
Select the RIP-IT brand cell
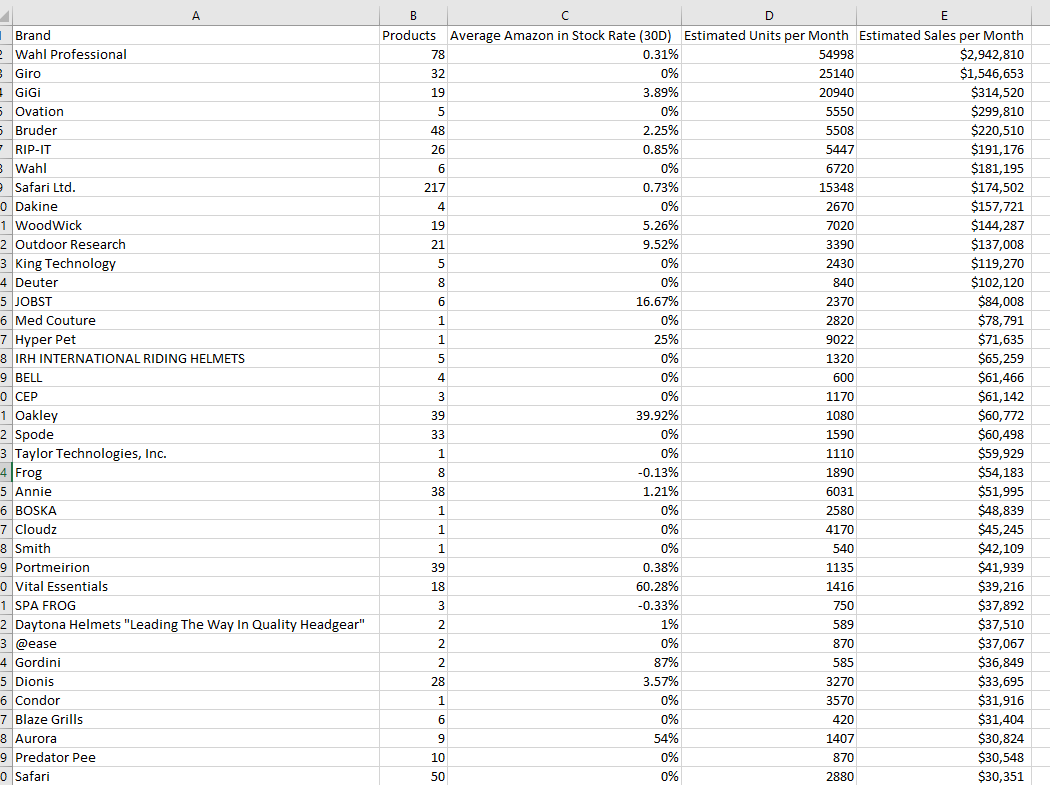[196, 149]
